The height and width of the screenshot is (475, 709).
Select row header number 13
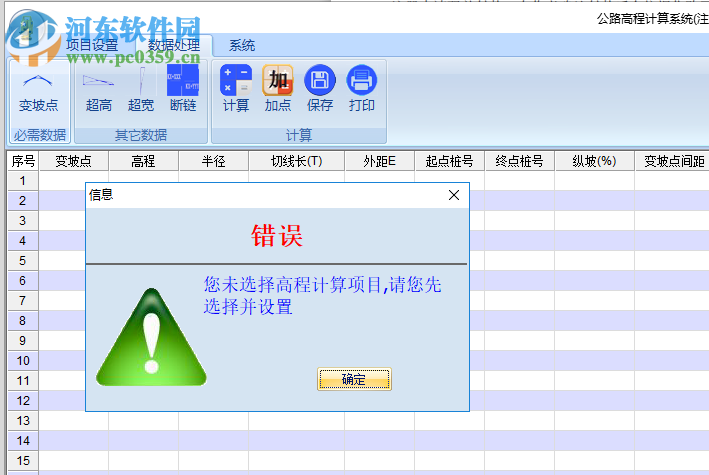coord(23,420)
